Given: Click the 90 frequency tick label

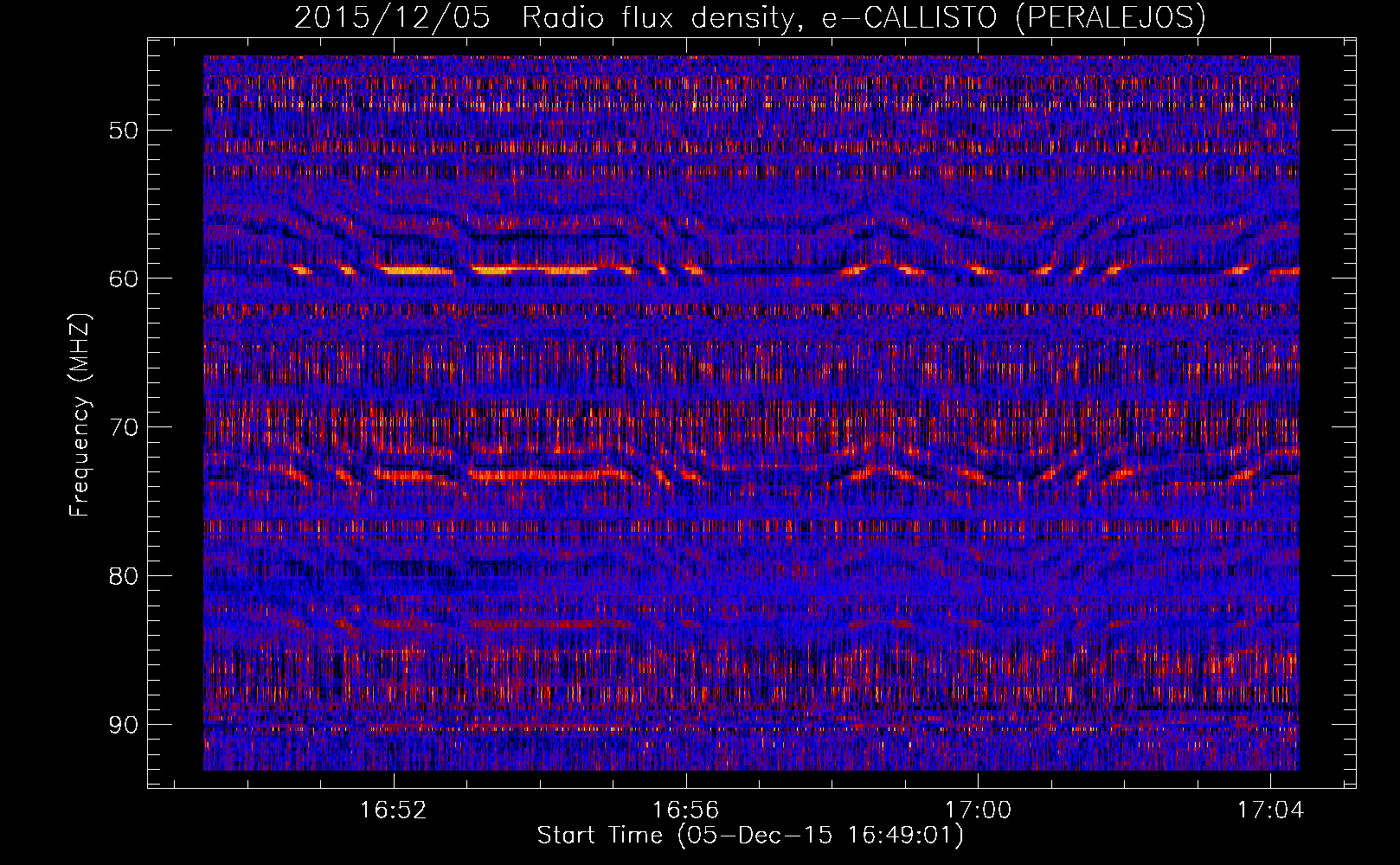Looking at the screenshot, I should click(123, 725).
